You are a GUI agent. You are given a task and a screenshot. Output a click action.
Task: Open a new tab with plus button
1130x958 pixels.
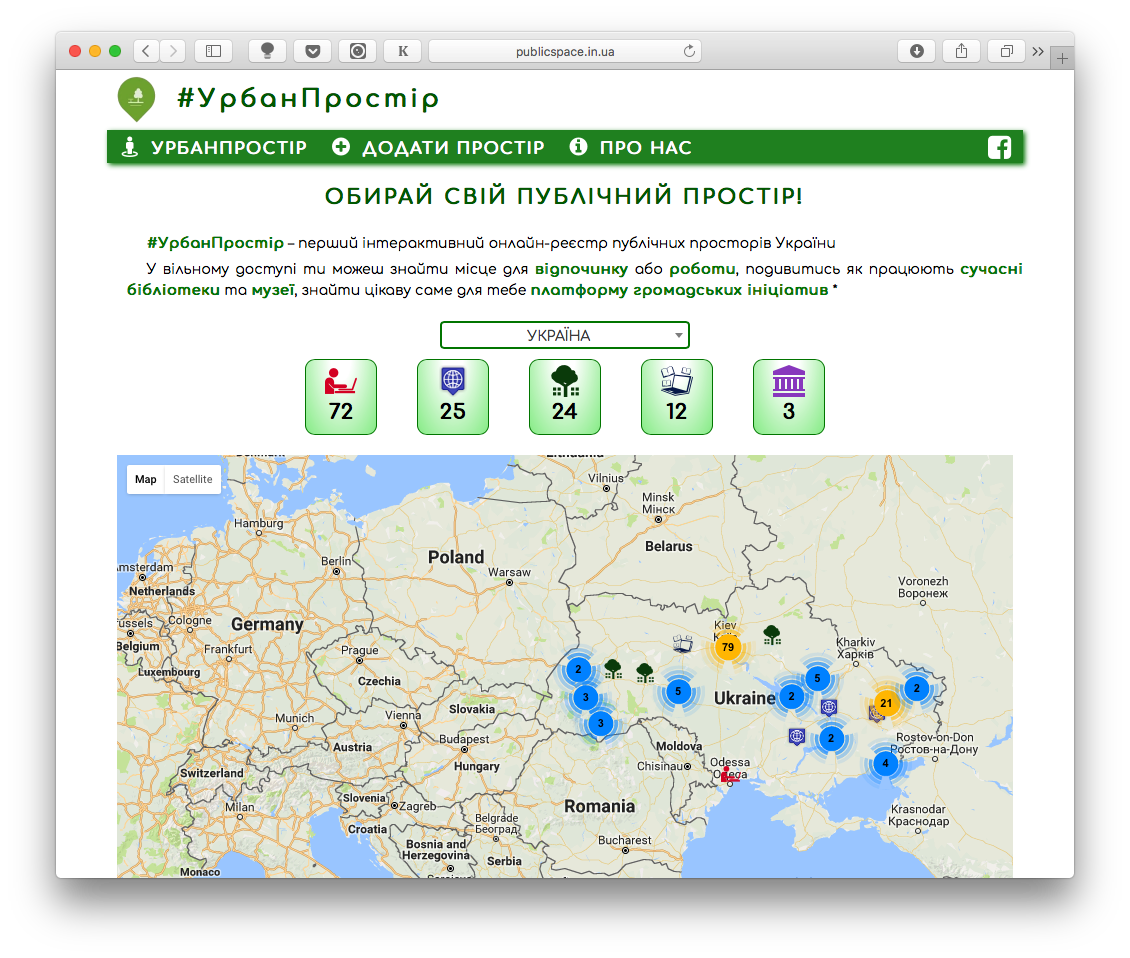1062,58
